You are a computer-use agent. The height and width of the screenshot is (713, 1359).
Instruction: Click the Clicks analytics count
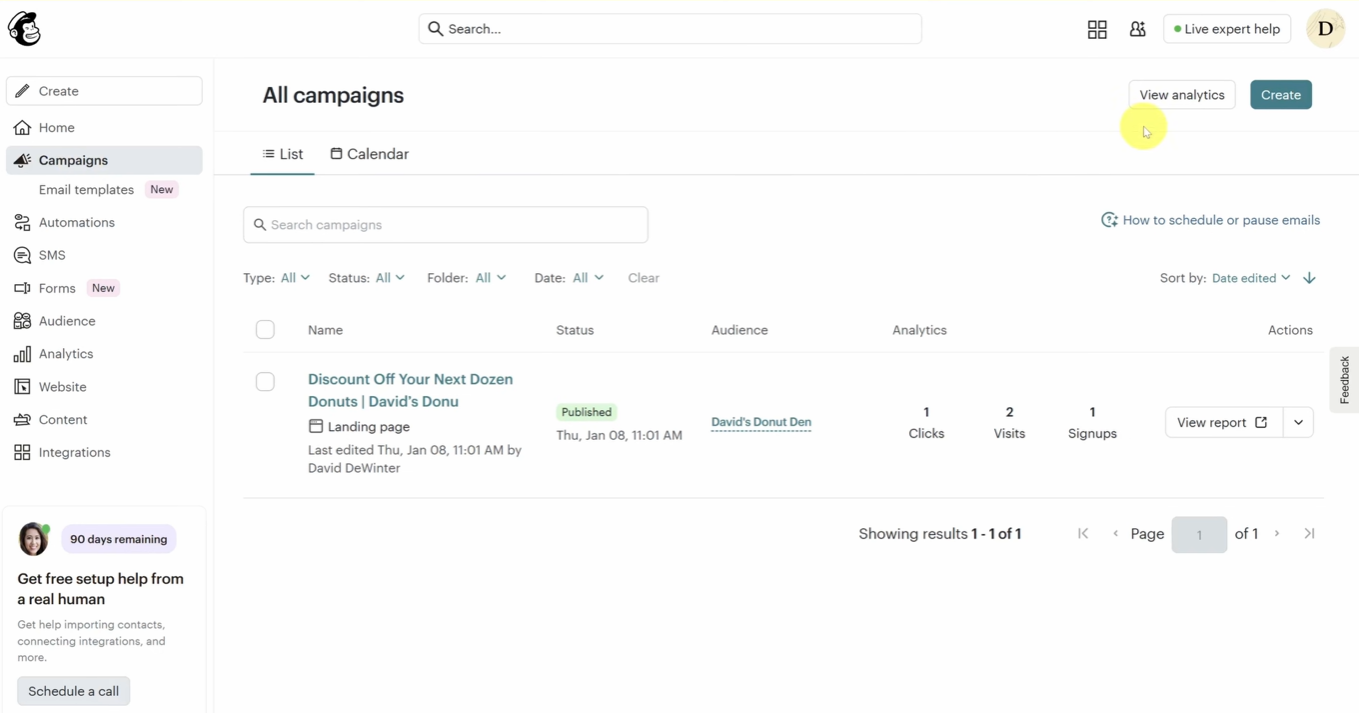click(926, 423)
